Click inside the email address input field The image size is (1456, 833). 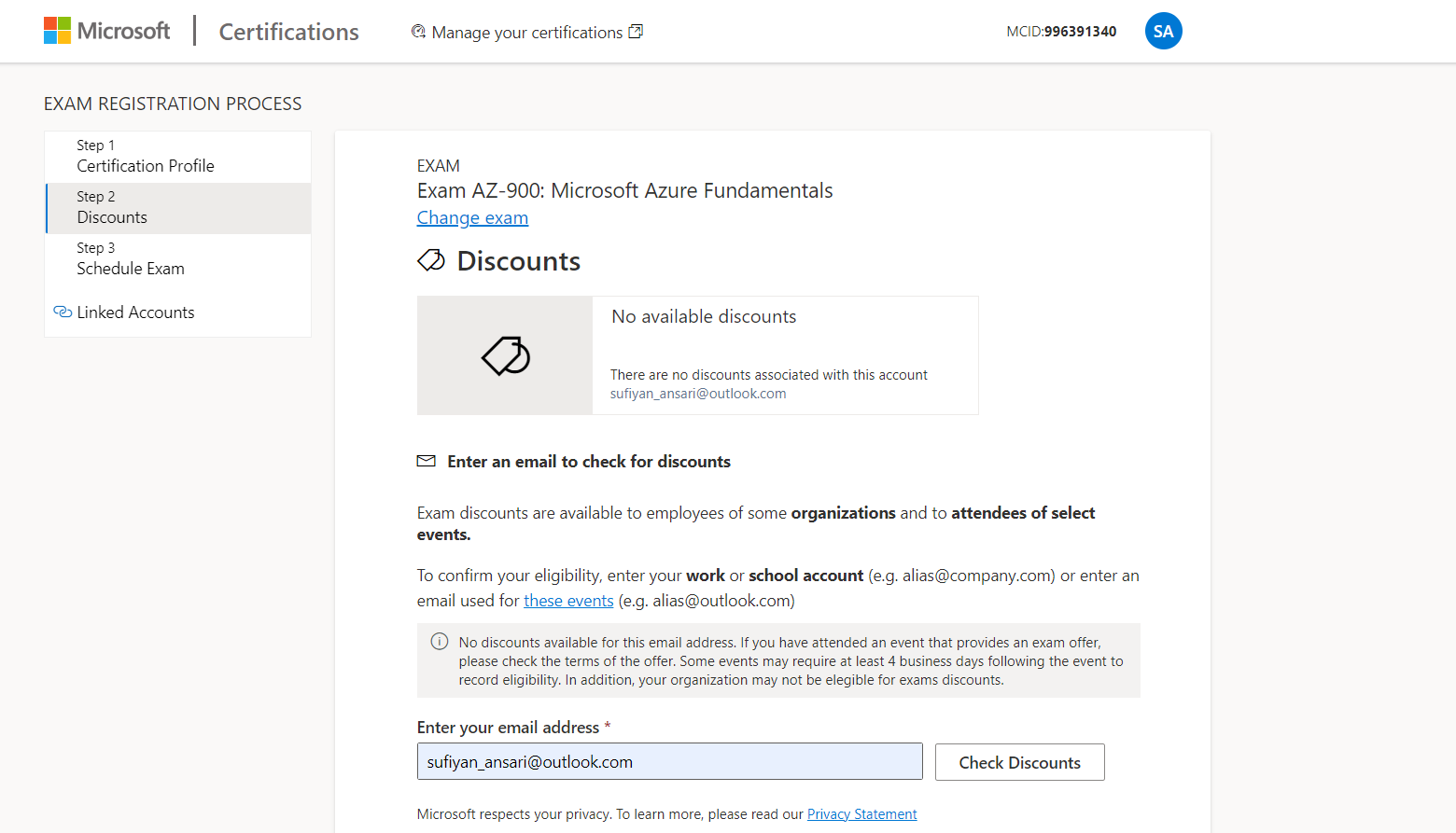pyautogui.click(x=668, y=761)
